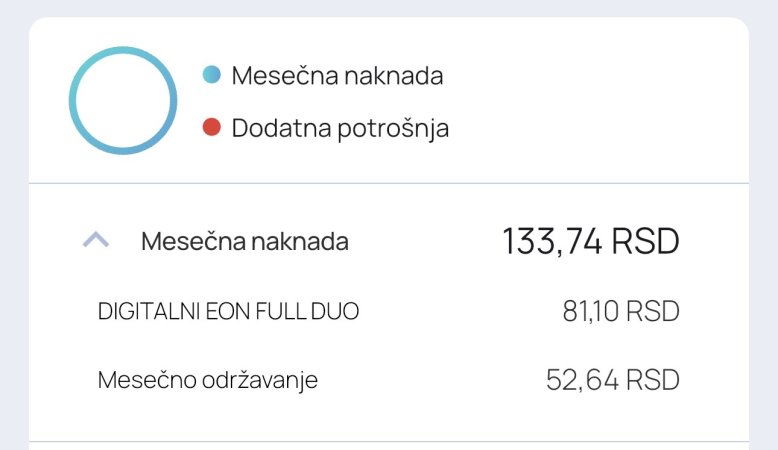The image size is (778, 450).
Task: Open the Mesečno održavanje item
Action: pyautogui.click(x=208, y=380)
